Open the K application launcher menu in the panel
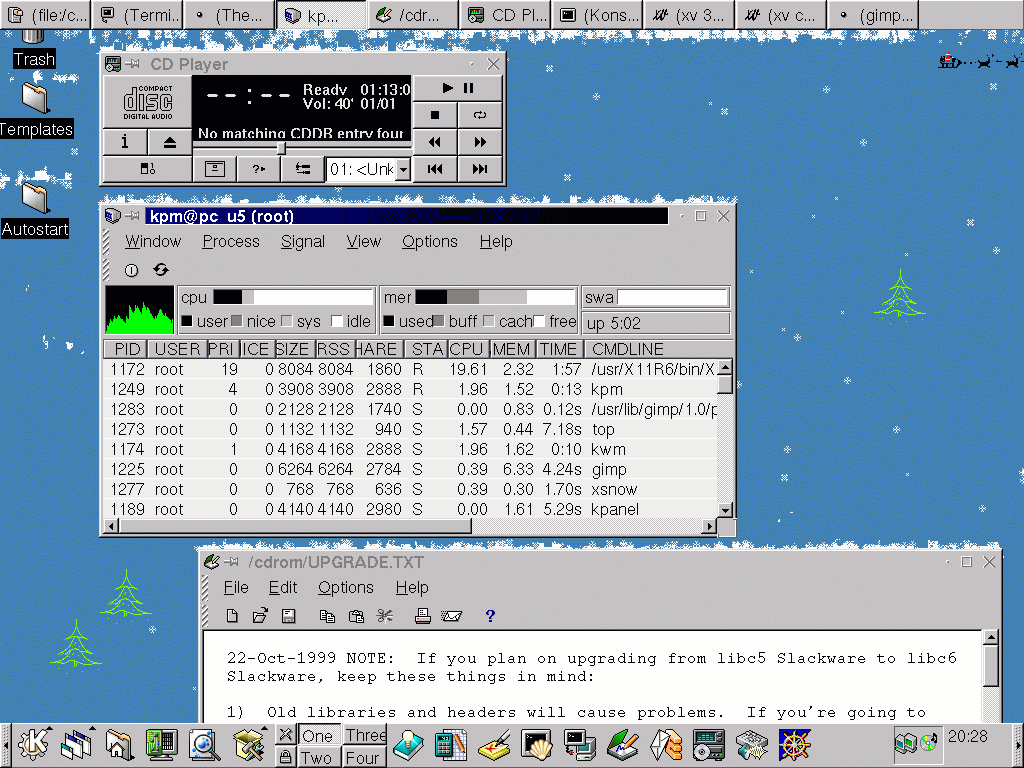The image size is (1024, 768). pyautogui.click(x=33, y=745)
